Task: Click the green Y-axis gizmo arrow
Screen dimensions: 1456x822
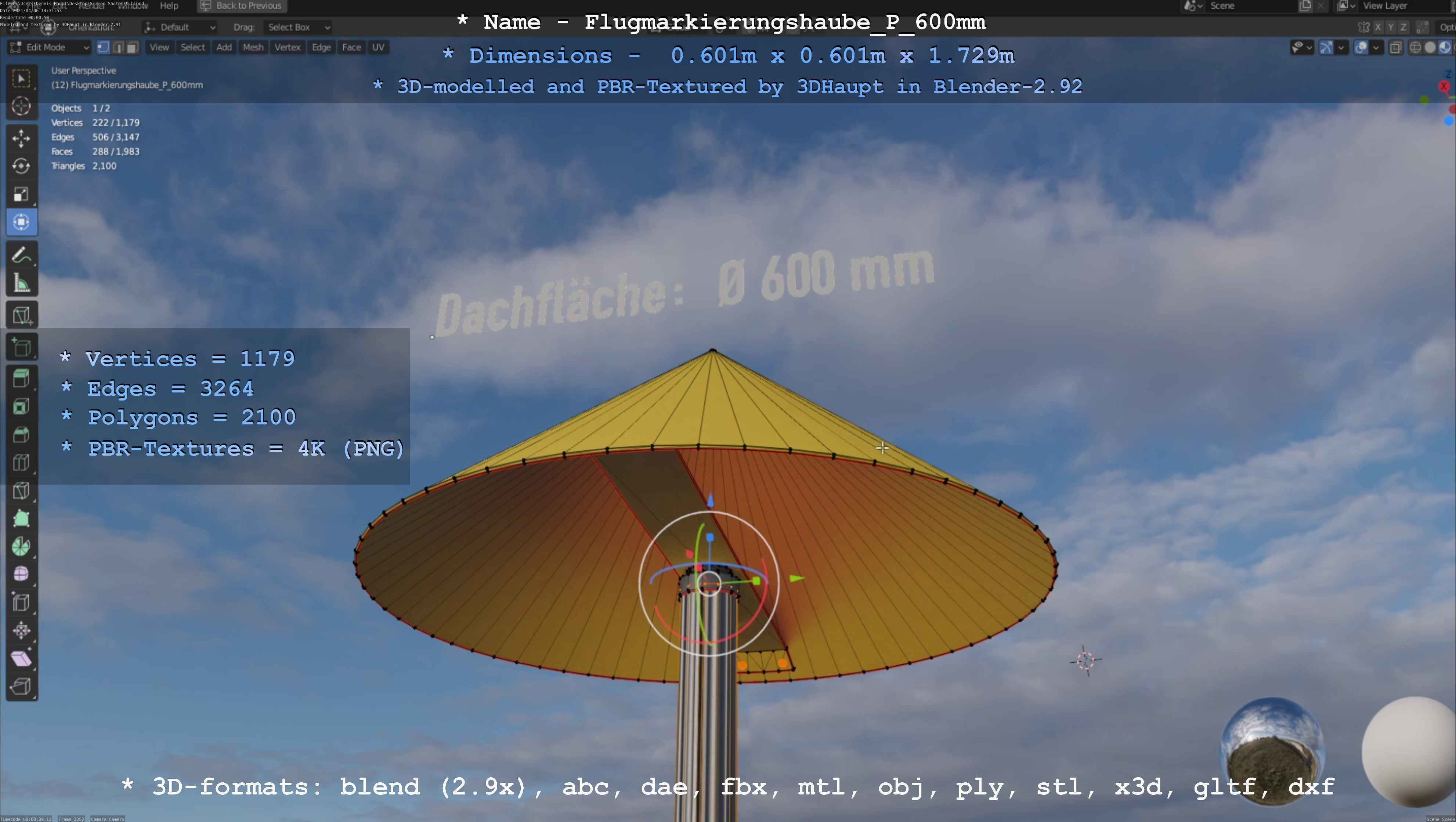Action: [x=796, y=579]
